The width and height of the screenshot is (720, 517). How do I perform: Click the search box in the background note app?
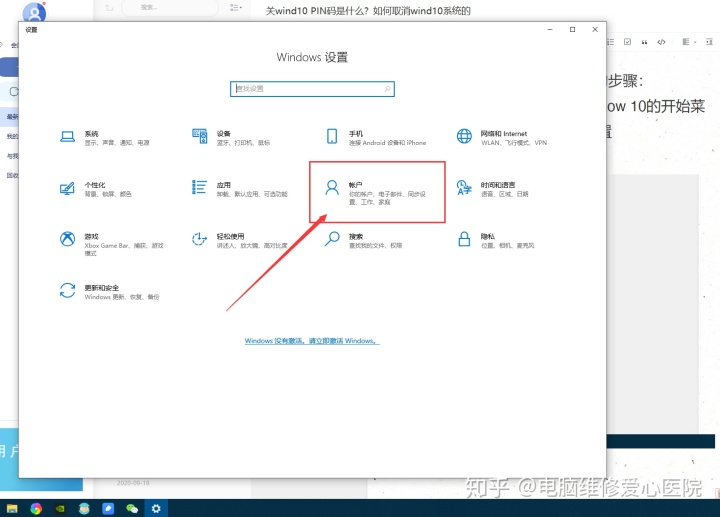click(170, 8)
